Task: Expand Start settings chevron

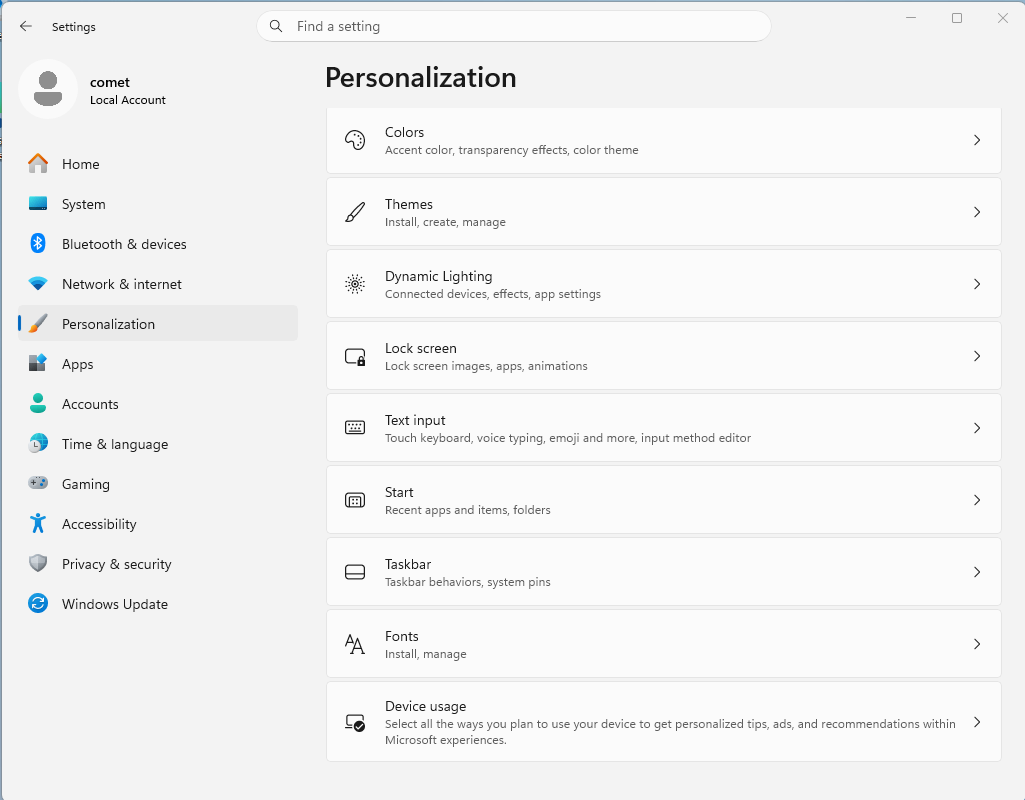Action: (977, 500)
